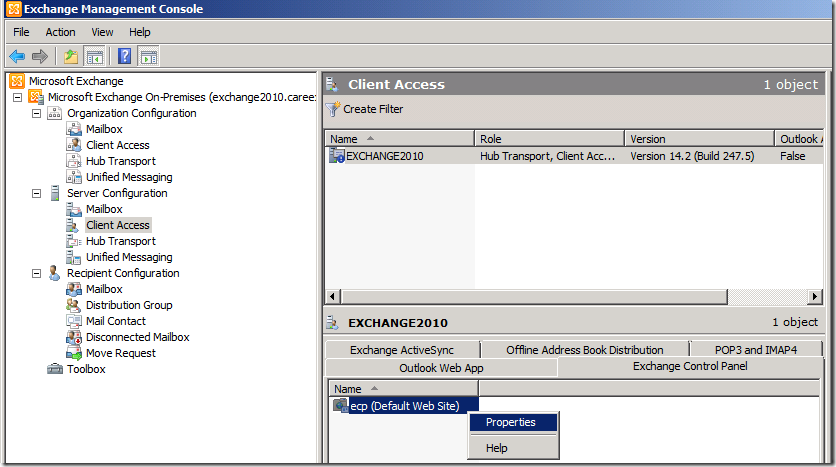This screenshot has width=836, height=467.
Task: Click the Server Configuration Mailbox icon
Action: tap(74, 209)
